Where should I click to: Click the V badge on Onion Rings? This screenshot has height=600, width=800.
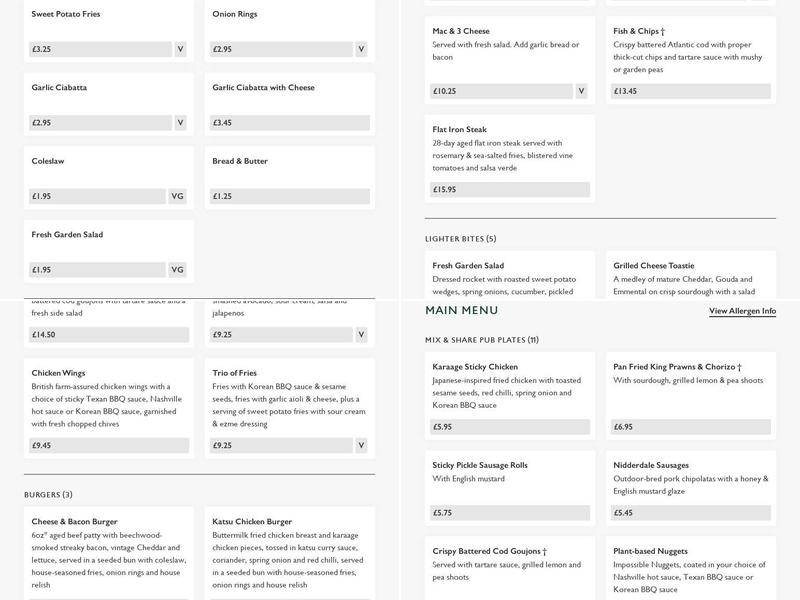click(361, 49)
